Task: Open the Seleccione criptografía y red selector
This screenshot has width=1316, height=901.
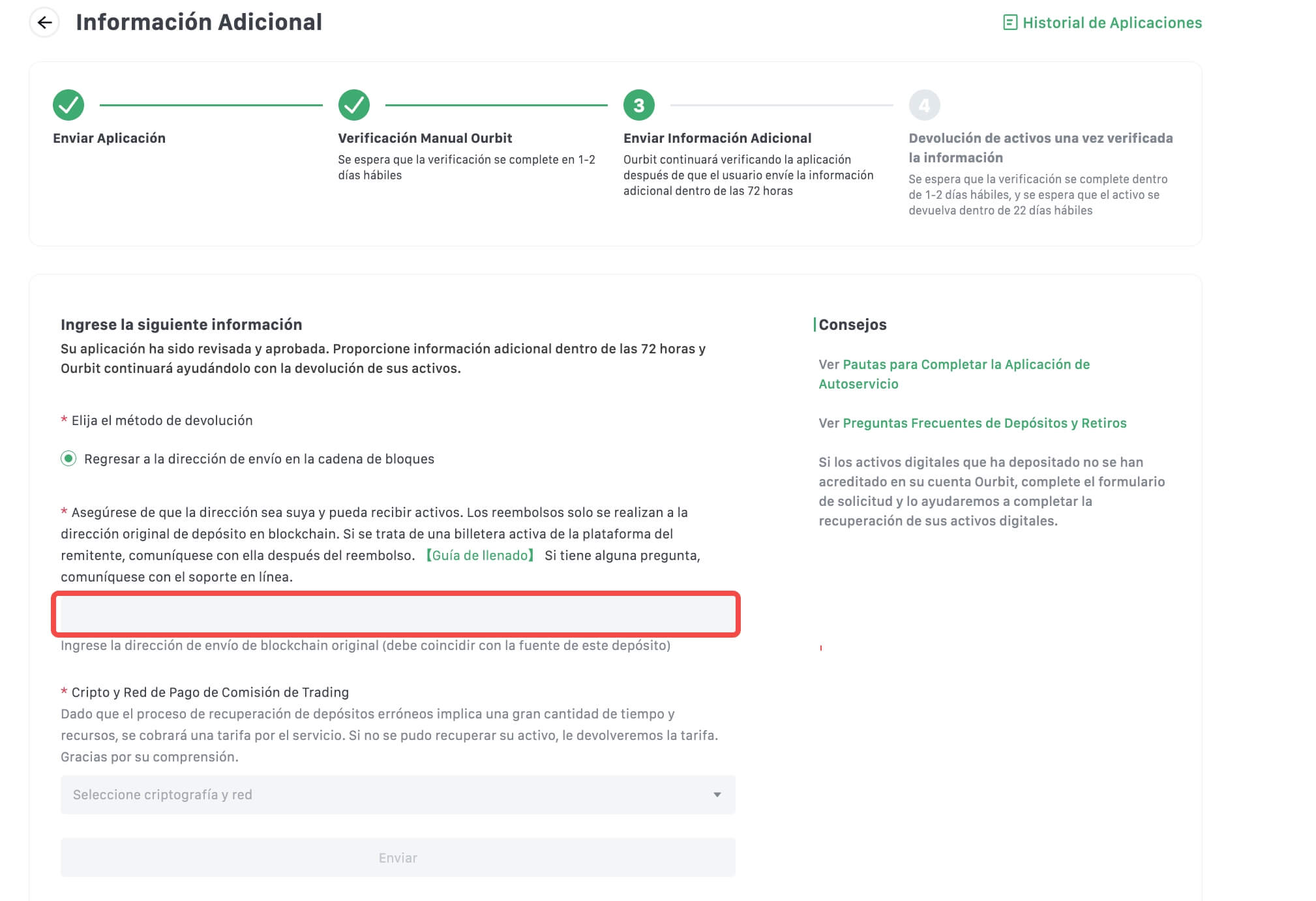Action: click(398, 794)
